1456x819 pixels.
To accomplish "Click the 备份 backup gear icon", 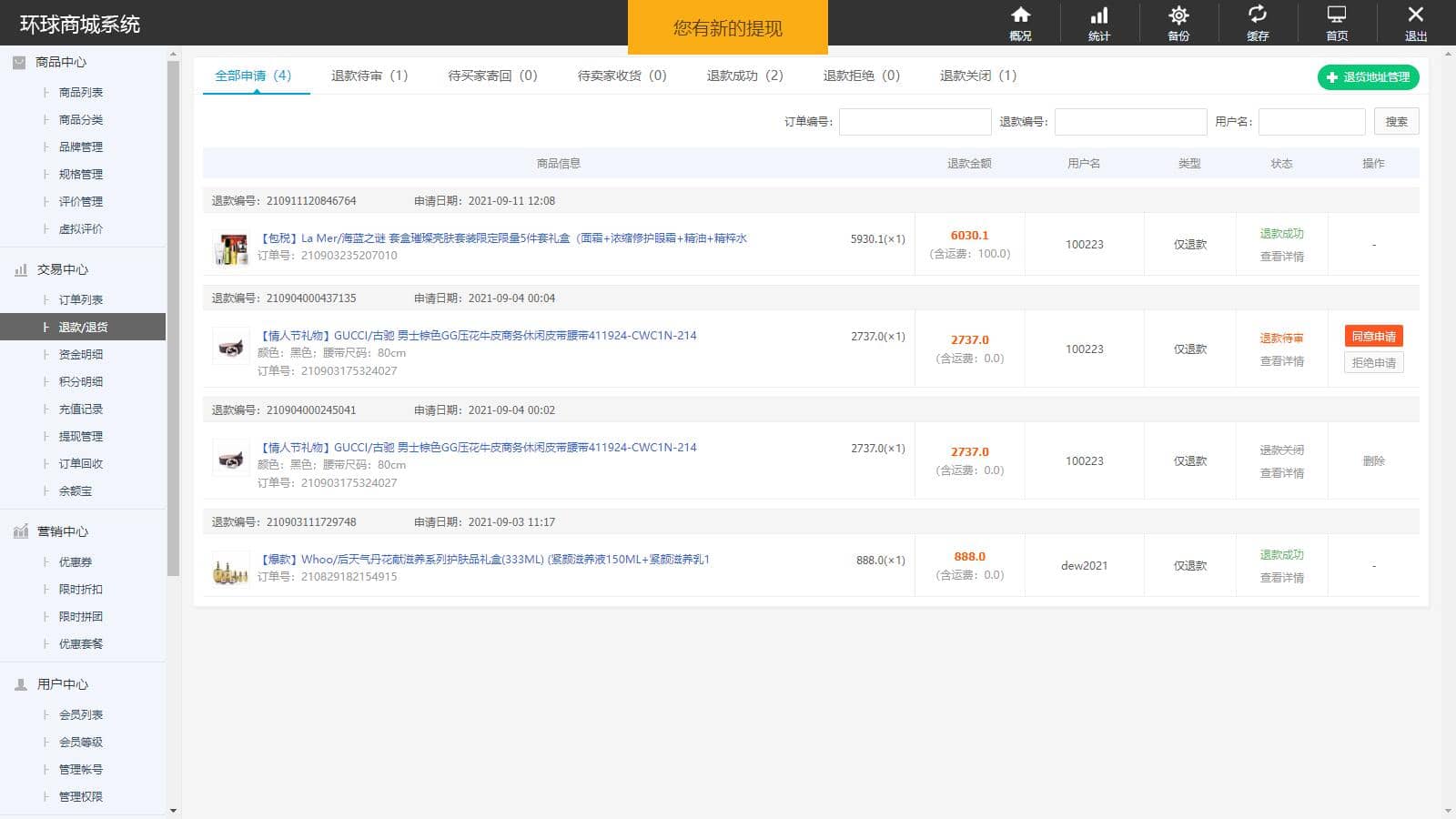I will 1178,15.
